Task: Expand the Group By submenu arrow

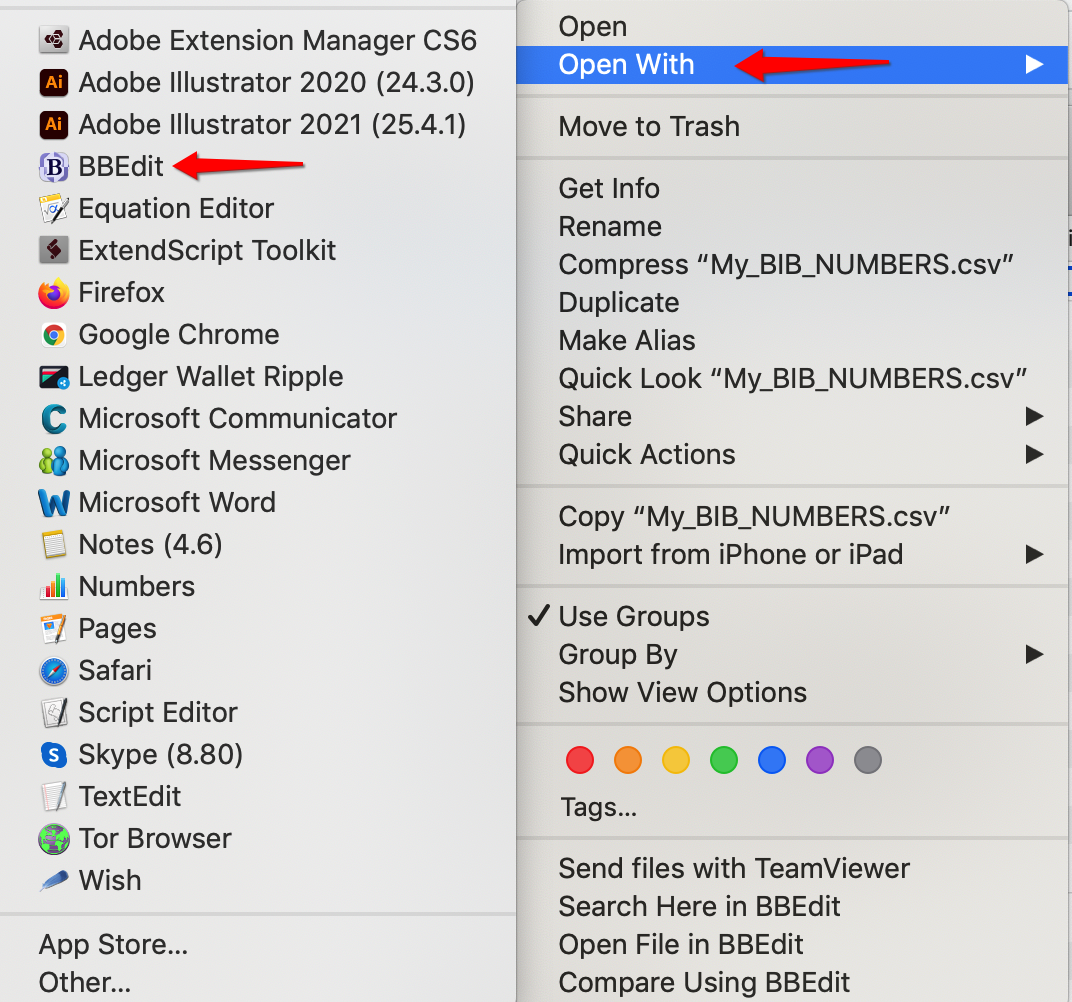Action: pos(1033,655)
